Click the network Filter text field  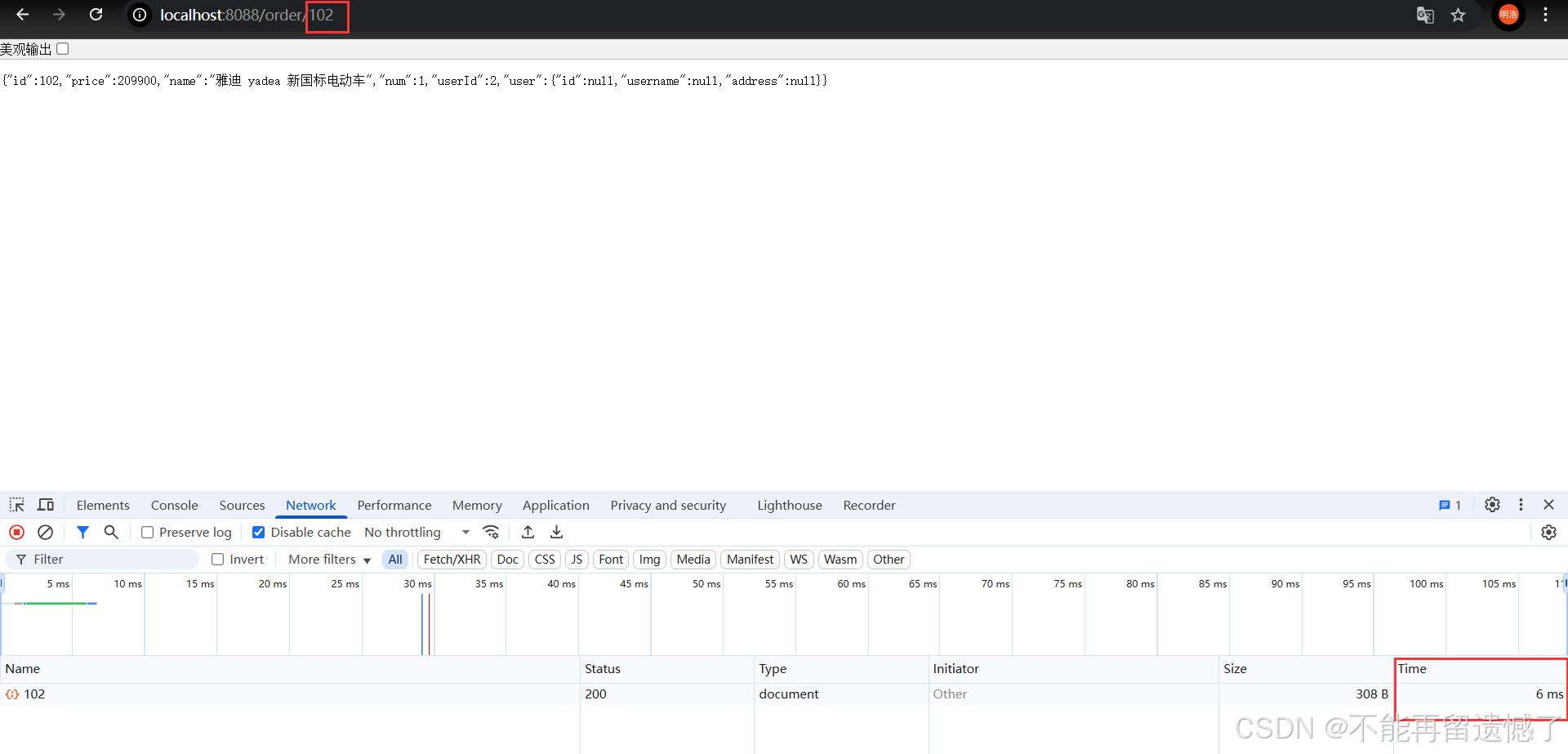coord(104,560)
